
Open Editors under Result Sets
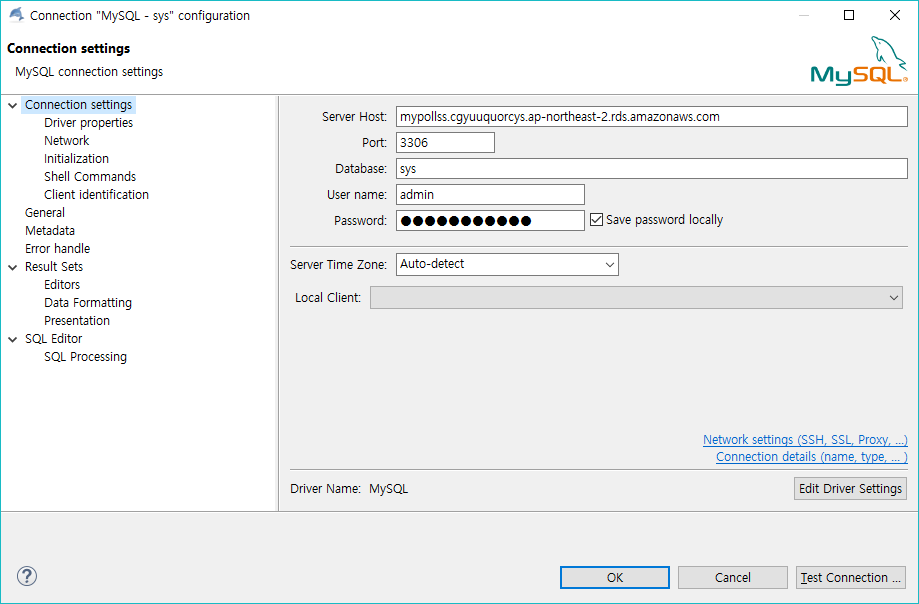pyautogui.click(x=62, y=285)
